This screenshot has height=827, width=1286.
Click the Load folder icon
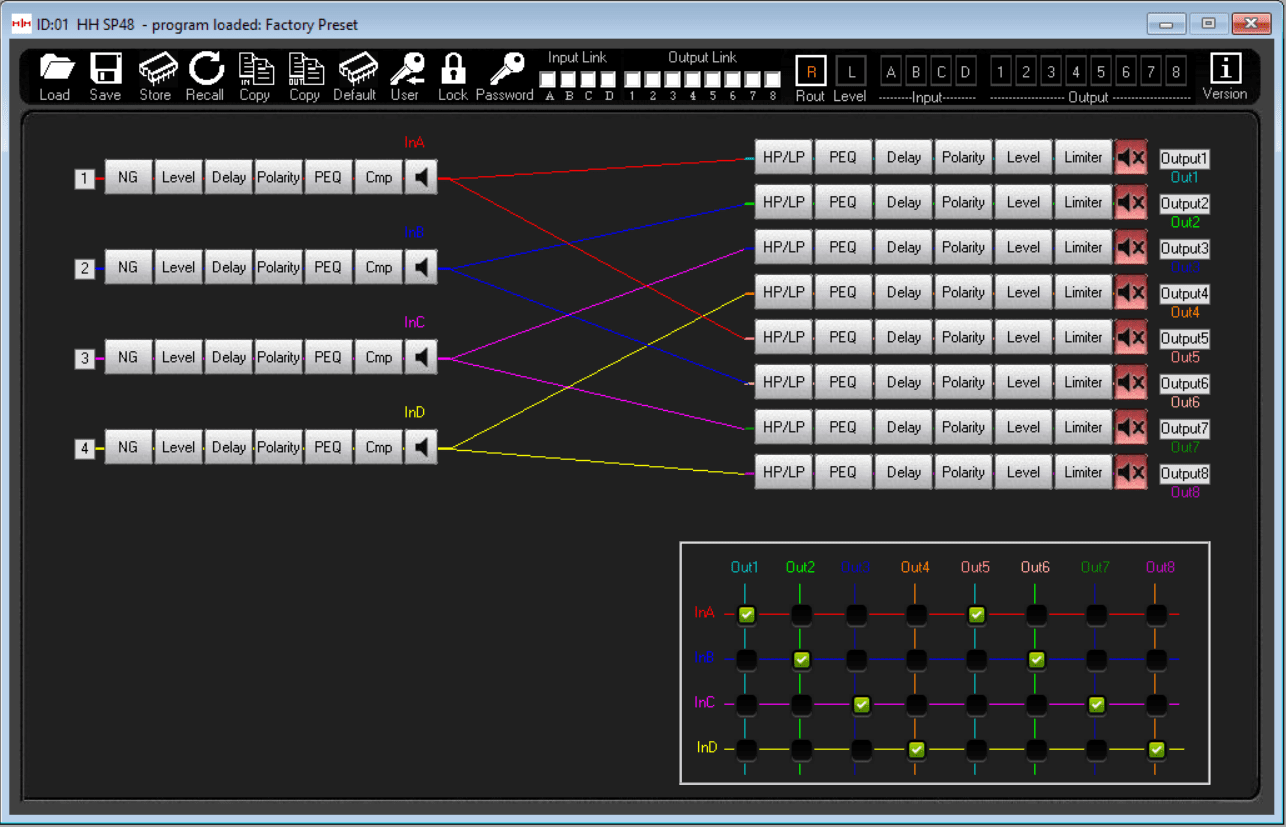pos(56,69)
